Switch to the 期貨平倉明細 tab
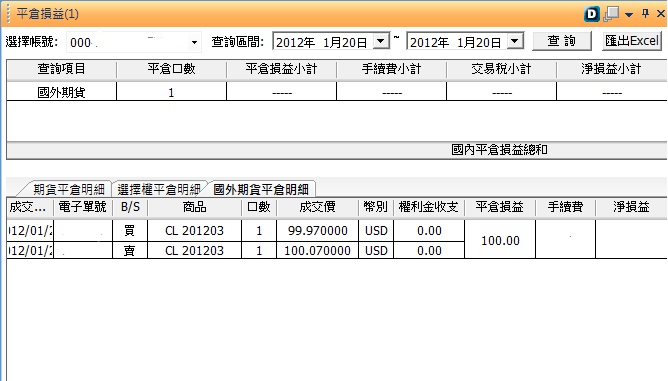This screenshot has width=668, height=381. click(67, 189)
